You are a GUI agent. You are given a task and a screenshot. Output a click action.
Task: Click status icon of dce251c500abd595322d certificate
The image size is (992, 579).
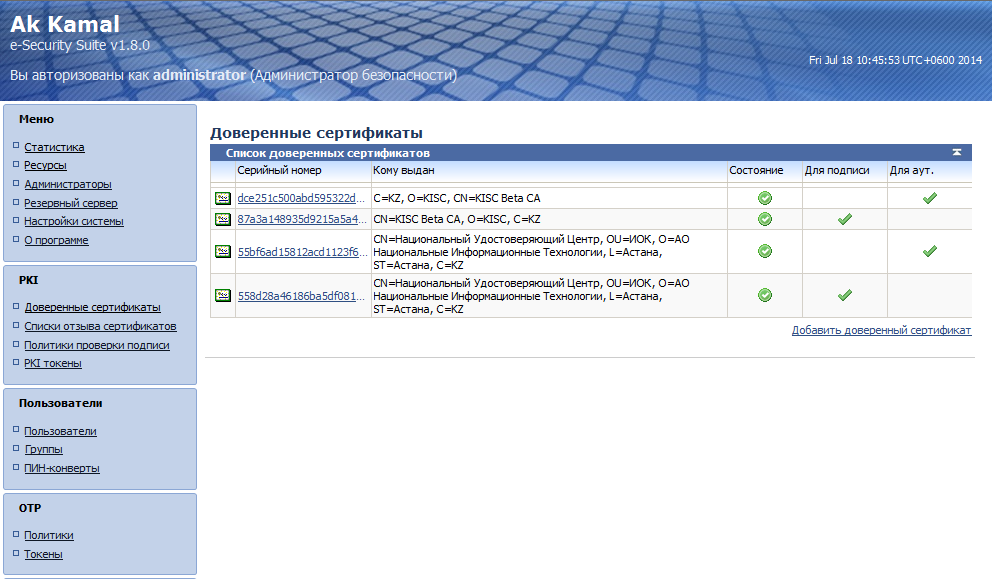tap(765, 198)
